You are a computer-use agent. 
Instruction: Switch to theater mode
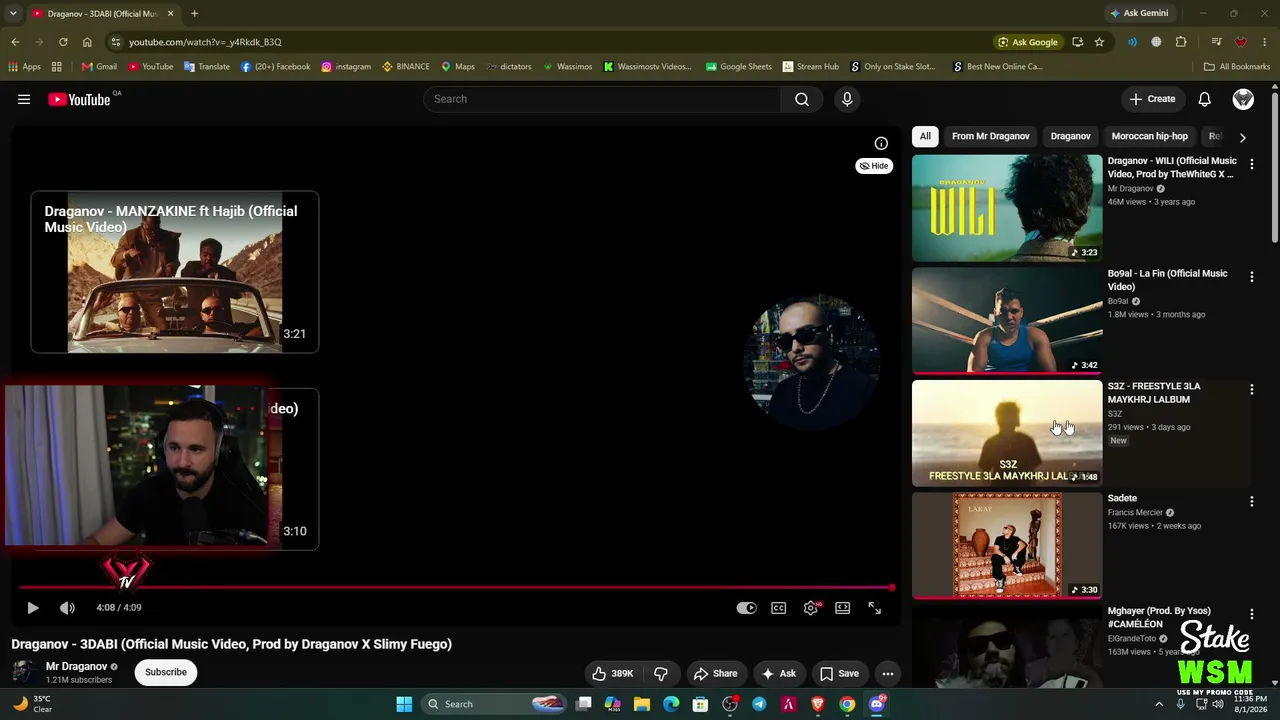pos(843,608)
